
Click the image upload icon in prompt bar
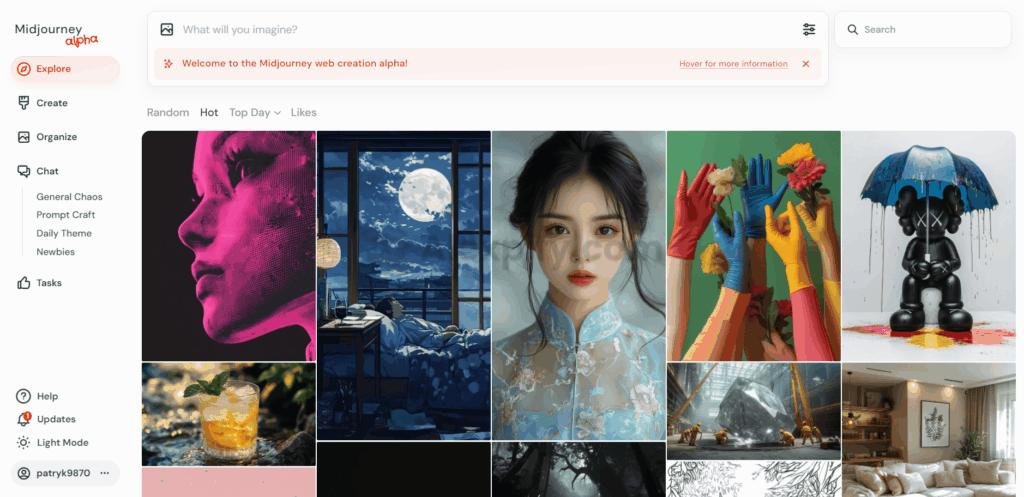(x=167, y=30)
